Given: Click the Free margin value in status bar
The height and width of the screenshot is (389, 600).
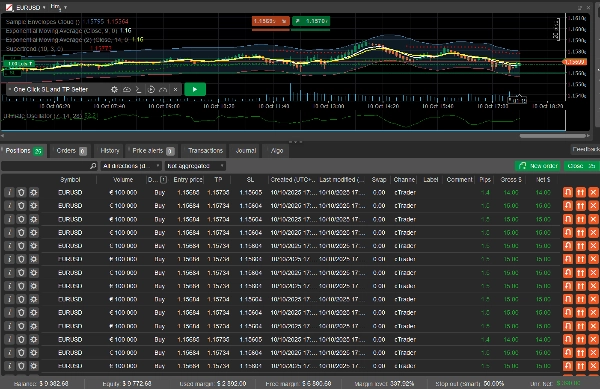Looking at the screenshot, I should 316,384.
